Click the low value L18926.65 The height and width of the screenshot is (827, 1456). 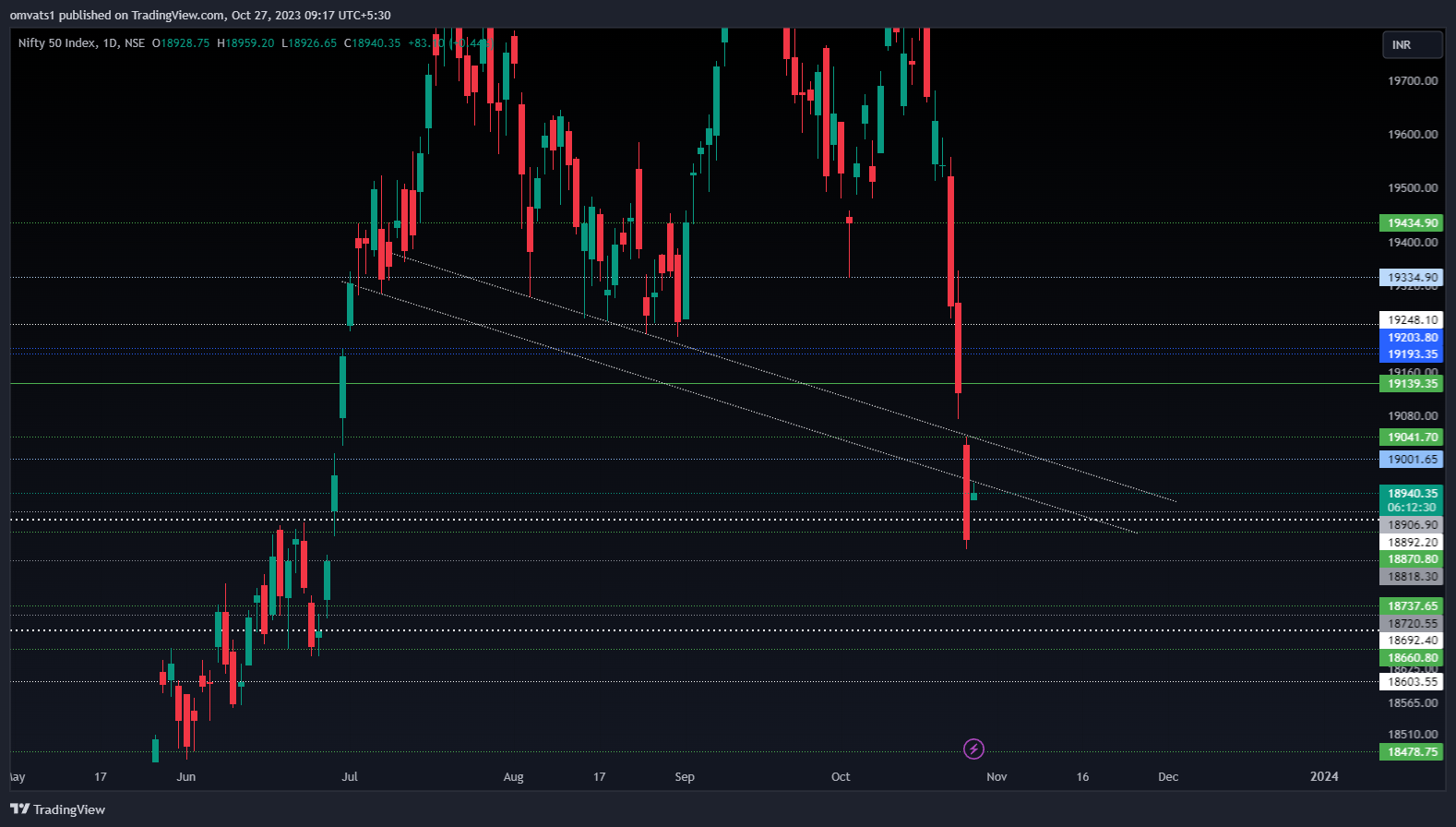(x=309, y=43)
